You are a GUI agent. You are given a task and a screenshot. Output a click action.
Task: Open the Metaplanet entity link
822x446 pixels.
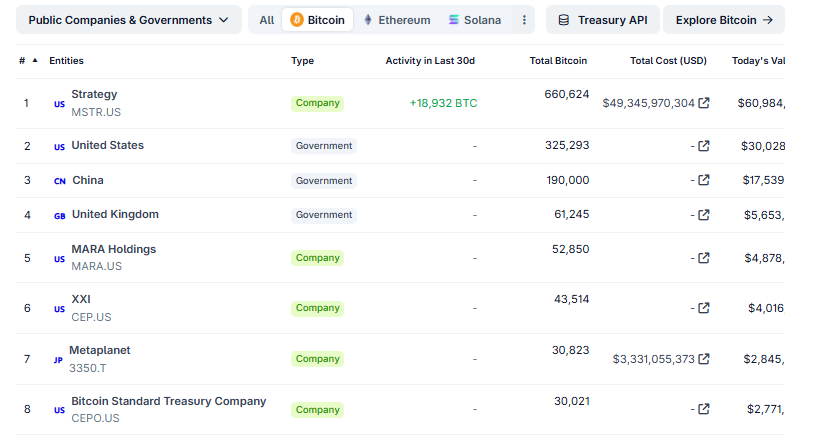(x=100, y=350)
